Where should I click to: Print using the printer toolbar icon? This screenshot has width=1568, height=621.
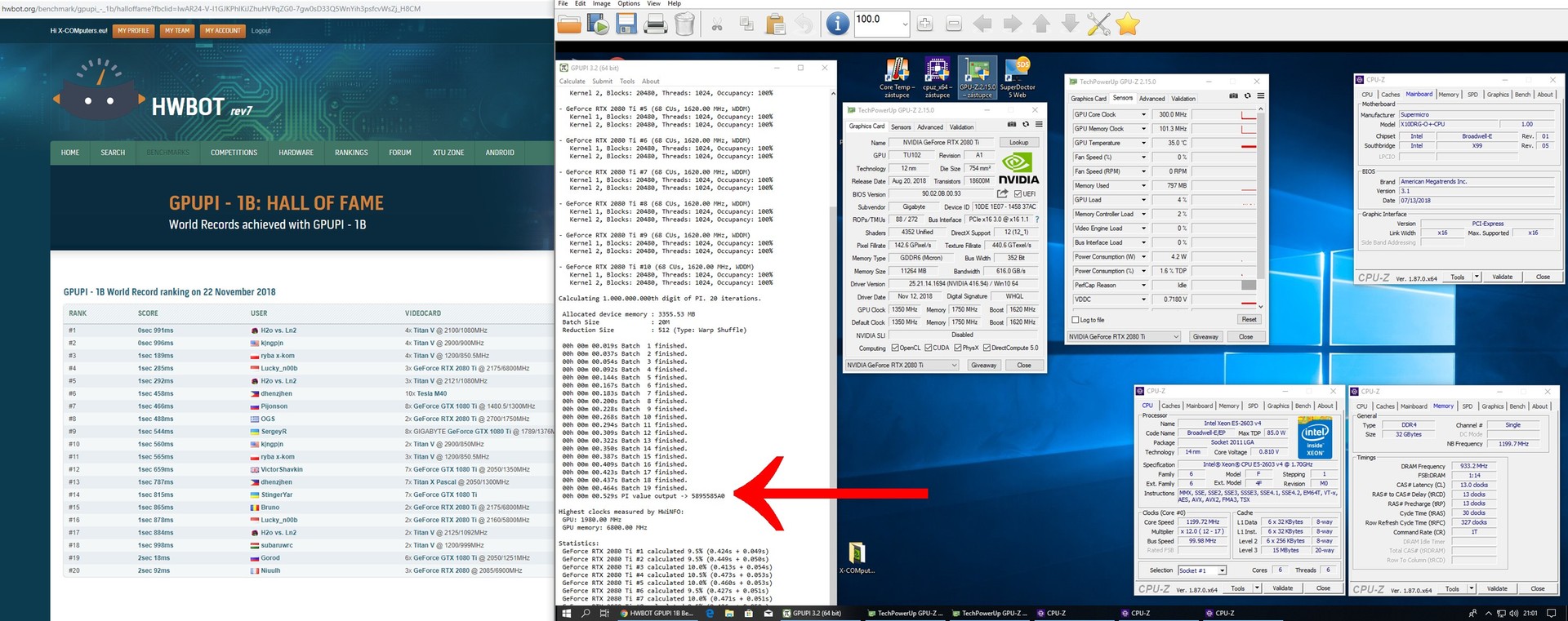[656, 24]
